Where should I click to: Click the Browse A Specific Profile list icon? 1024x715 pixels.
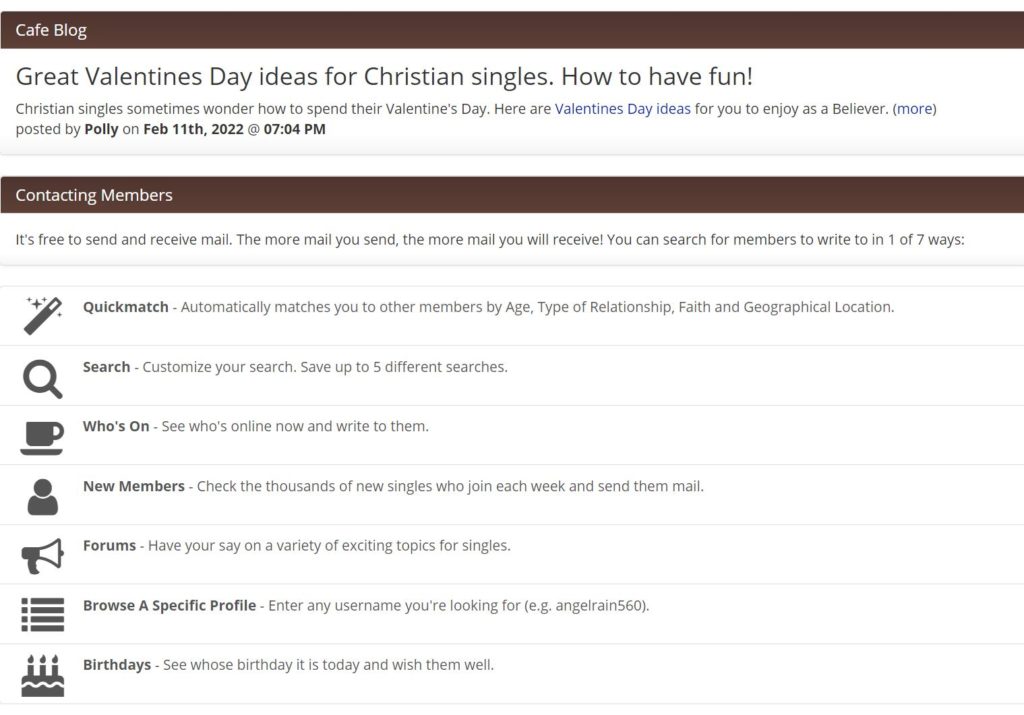42,614
